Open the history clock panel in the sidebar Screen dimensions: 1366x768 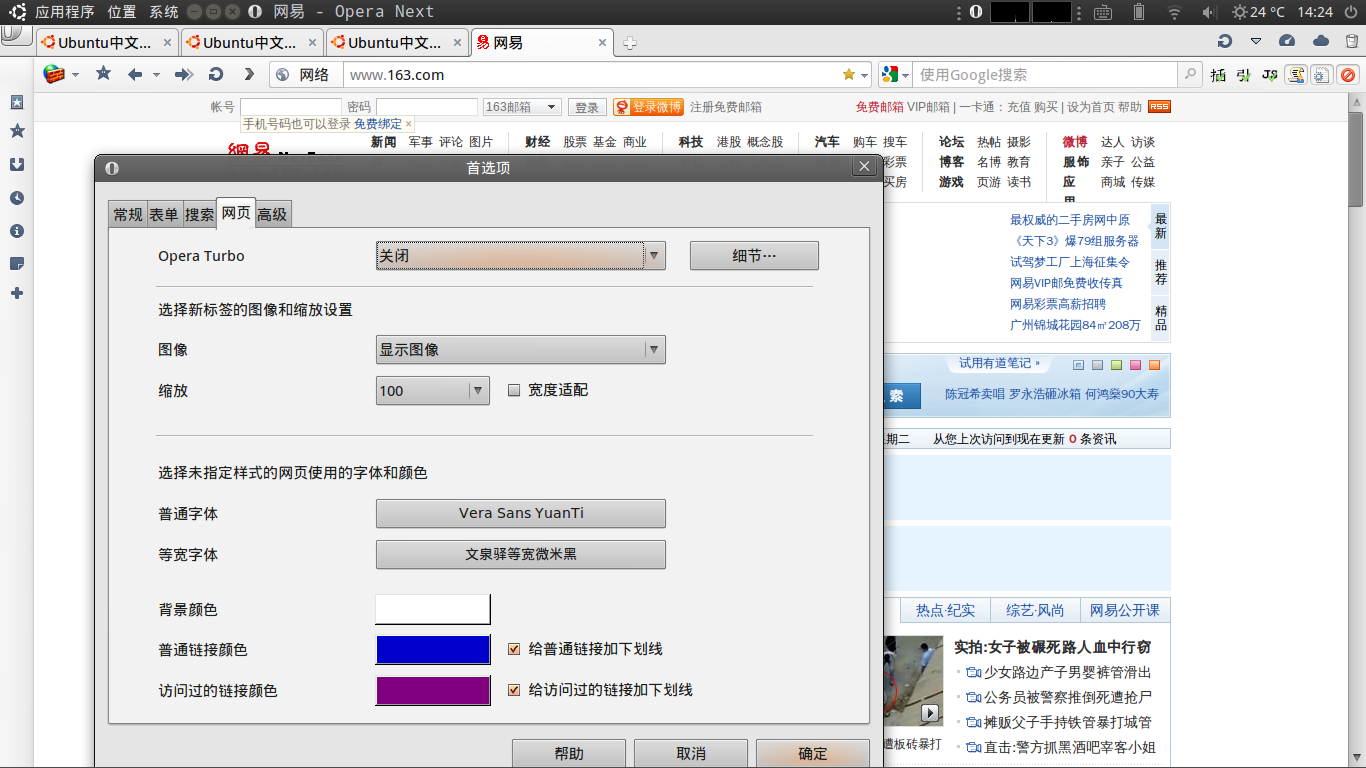click(17, 198)
